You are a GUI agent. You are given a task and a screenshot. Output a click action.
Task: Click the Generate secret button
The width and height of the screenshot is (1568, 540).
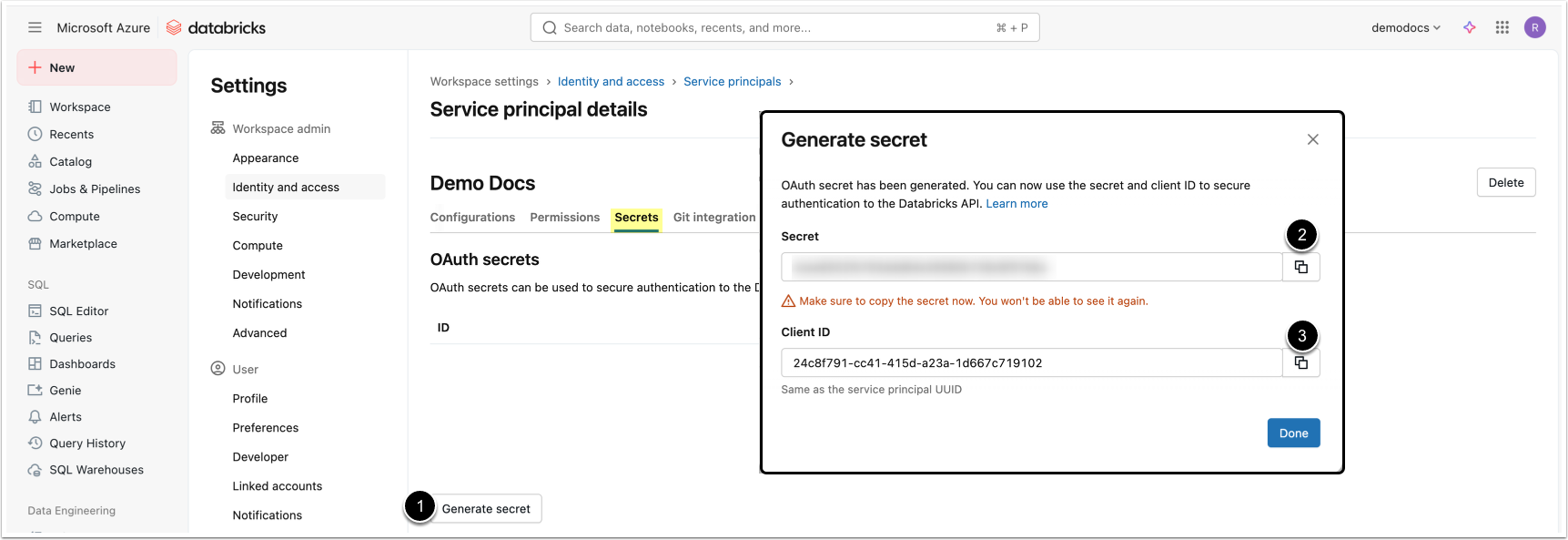pos(486,509)
